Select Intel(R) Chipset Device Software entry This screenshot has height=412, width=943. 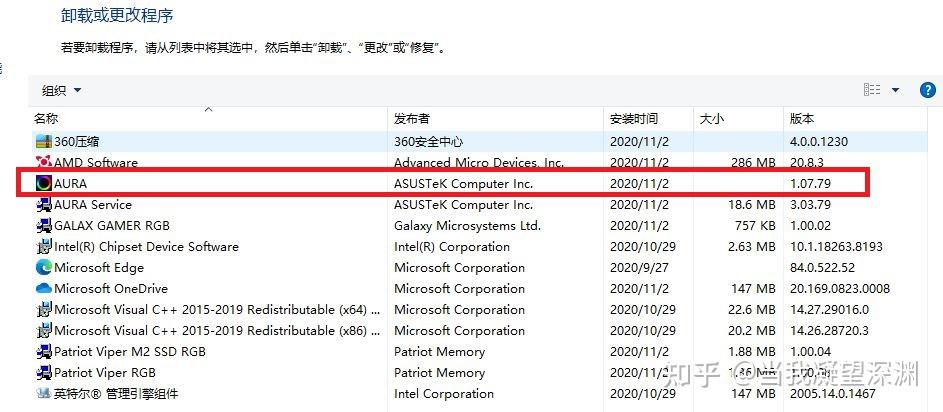point(146,247)
